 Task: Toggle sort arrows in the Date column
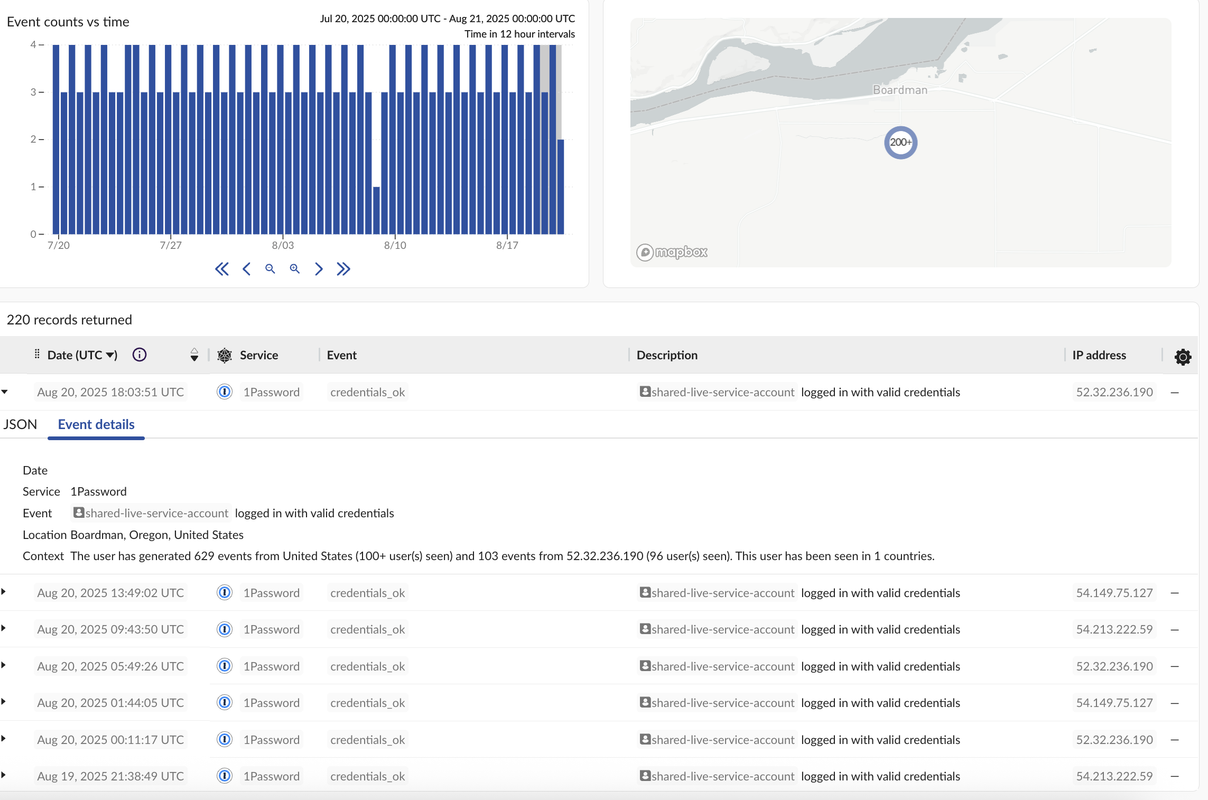point(194,355)
